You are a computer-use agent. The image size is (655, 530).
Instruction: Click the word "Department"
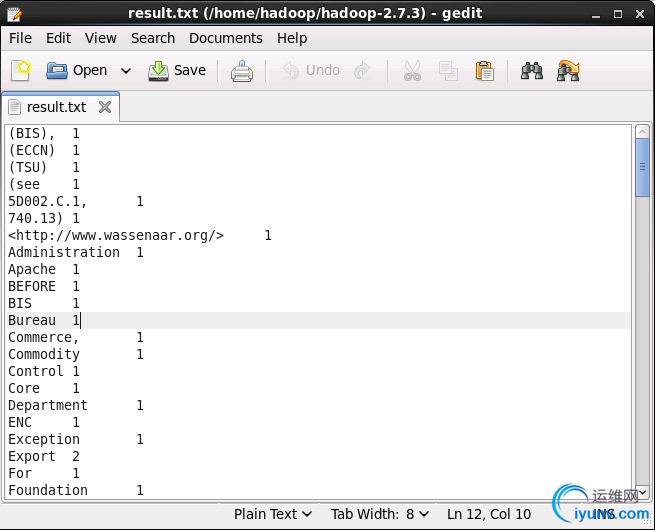(x=48, y=406)
